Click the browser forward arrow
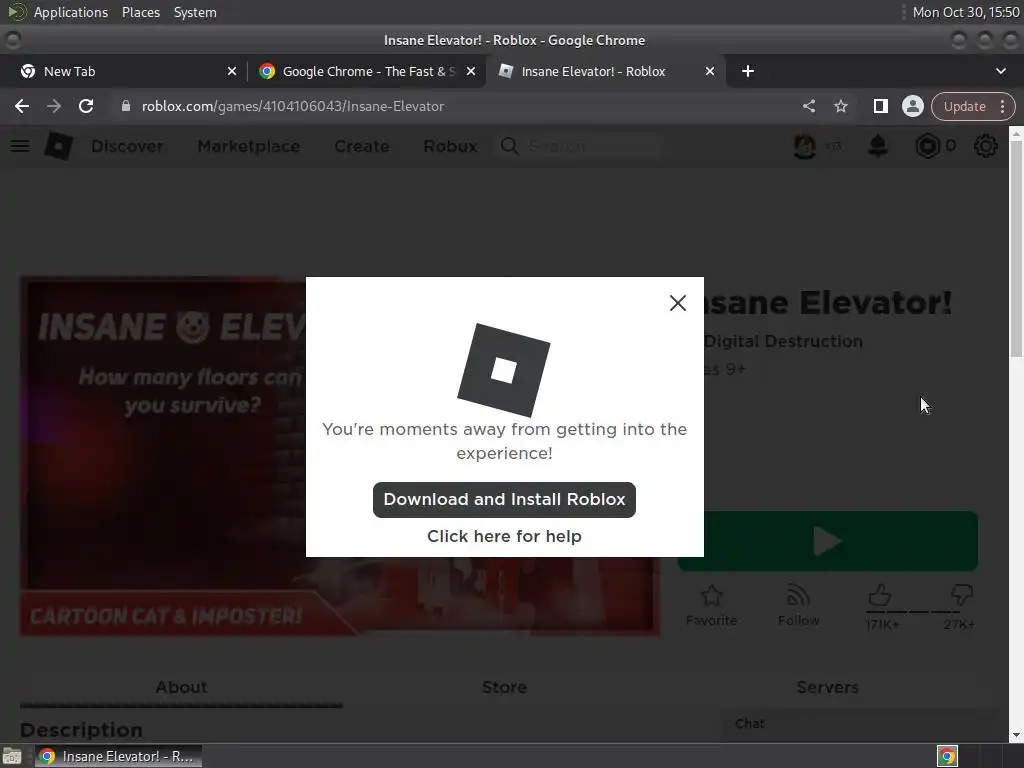Image resolution: width=1024 pixels, height=768 pixels. tap(54, 106)
